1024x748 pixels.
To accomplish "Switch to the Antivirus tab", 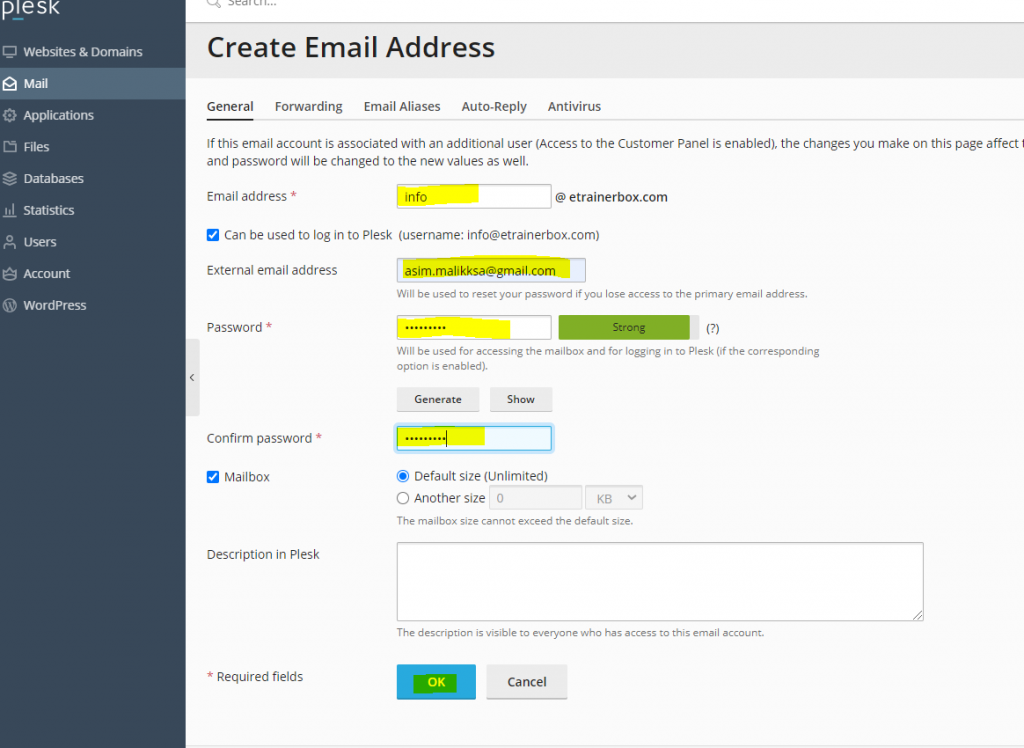I will click(574, 106).
